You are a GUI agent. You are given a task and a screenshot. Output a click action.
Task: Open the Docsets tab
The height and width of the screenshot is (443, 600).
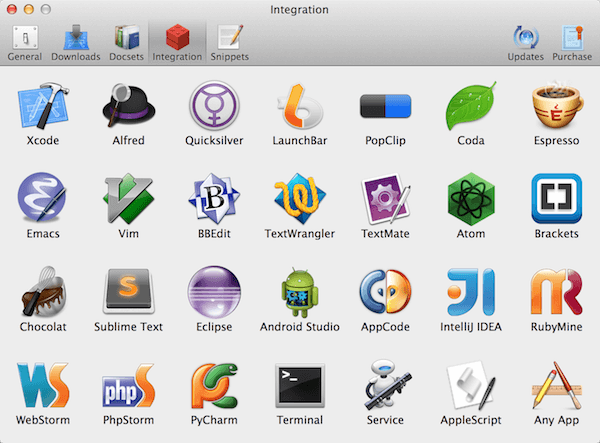[126, 42]
